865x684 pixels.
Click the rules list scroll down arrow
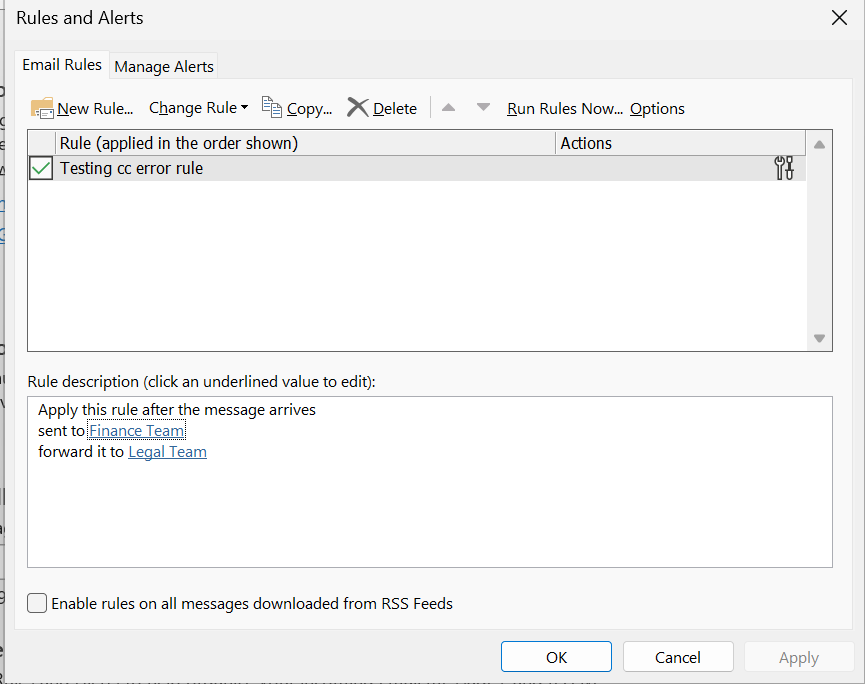tap(819, 338)
